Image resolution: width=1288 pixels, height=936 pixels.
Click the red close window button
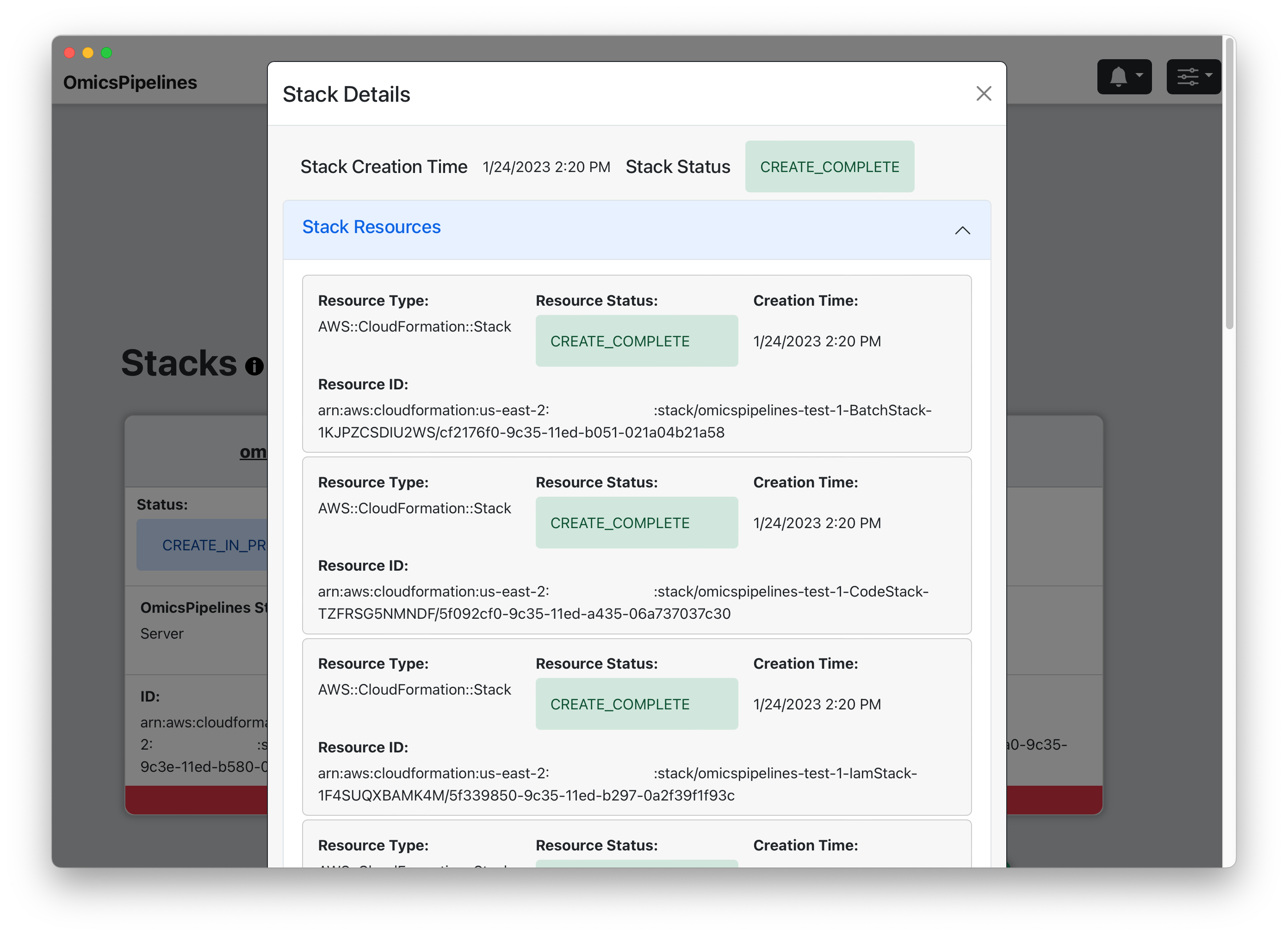tap(69, 52)
